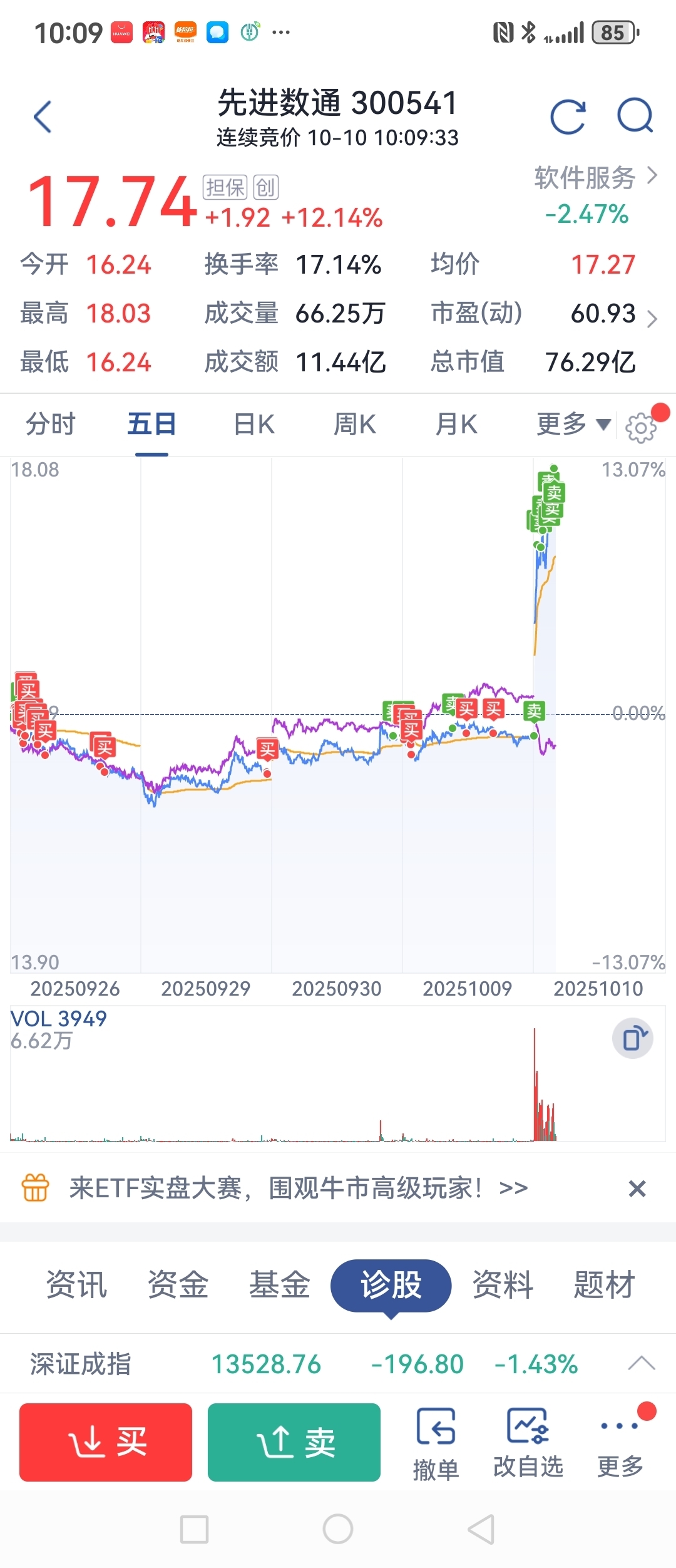Viewport: 676px width, 1568px height.
Task: Switch to the 分时 chart tab
Action: click(50, 425)
